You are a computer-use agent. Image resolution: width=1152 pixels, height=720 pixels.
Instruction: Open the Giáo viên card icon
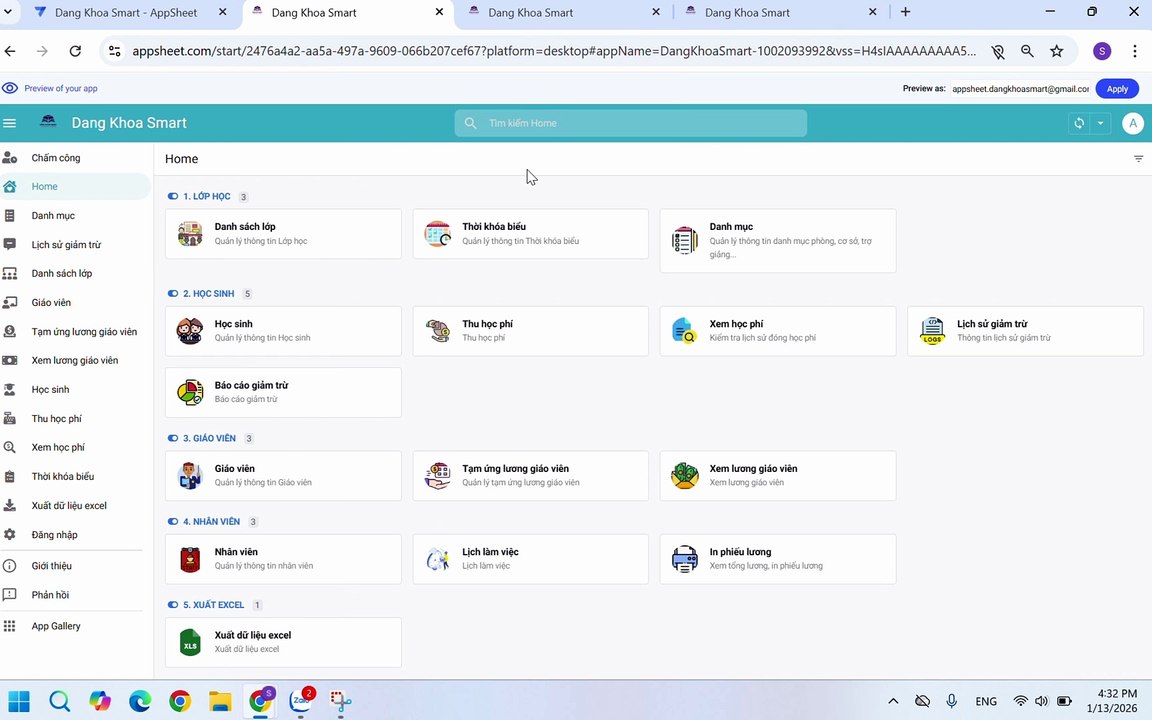pos(190,475)
